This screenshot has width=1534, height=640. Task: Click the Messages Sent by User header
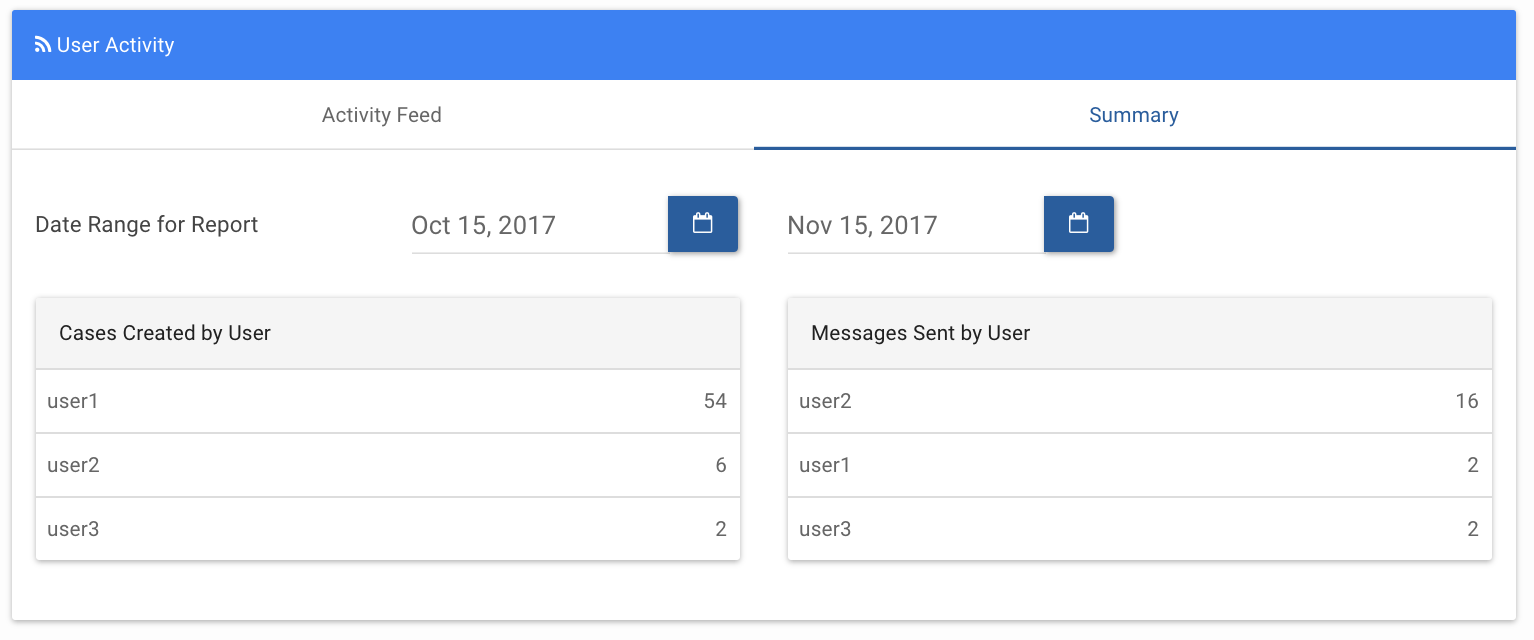(x=920, y=333)
